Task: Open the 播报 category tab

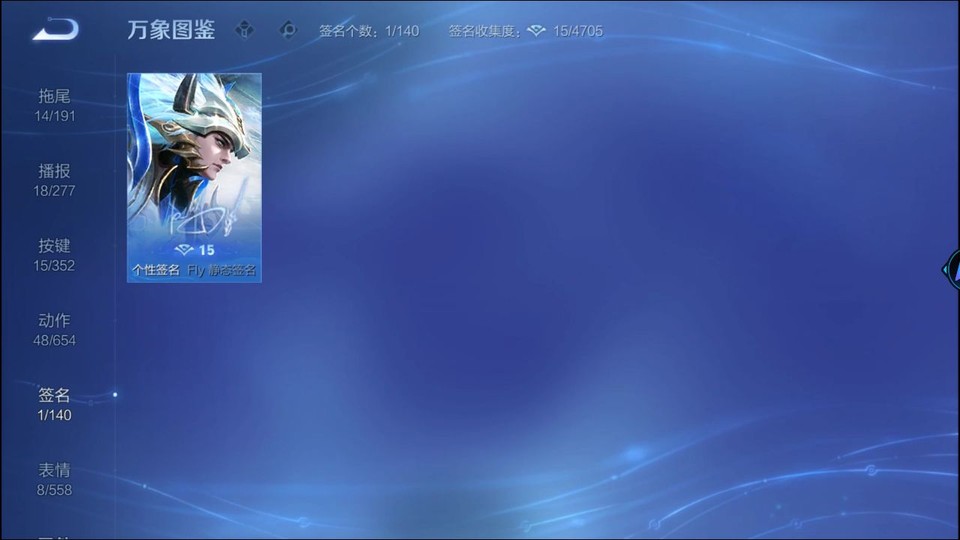Action: pyautogui.click(x=55, y=180)
